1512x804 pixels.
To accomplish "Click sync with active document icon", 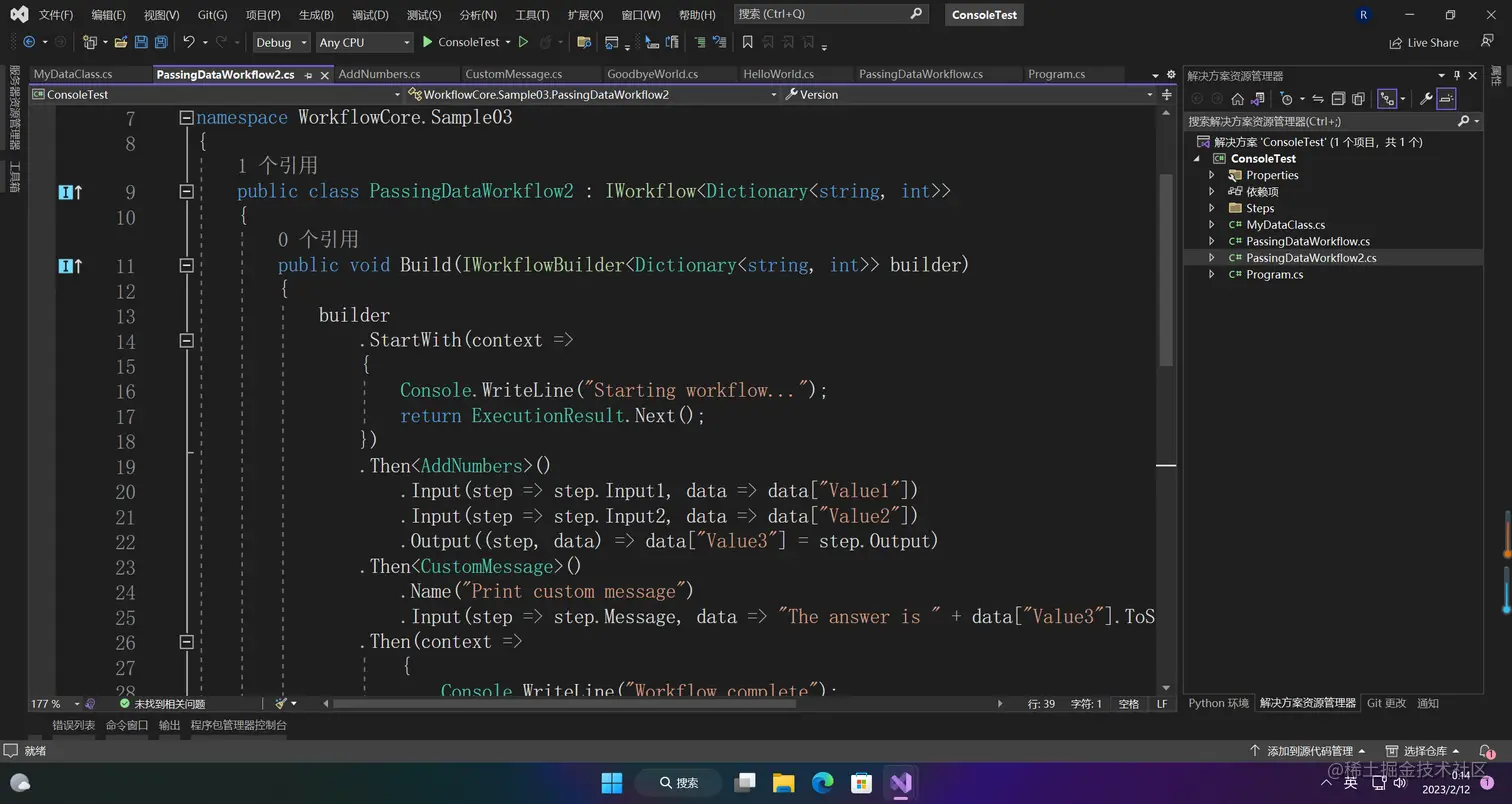I will coord(1318,98).
